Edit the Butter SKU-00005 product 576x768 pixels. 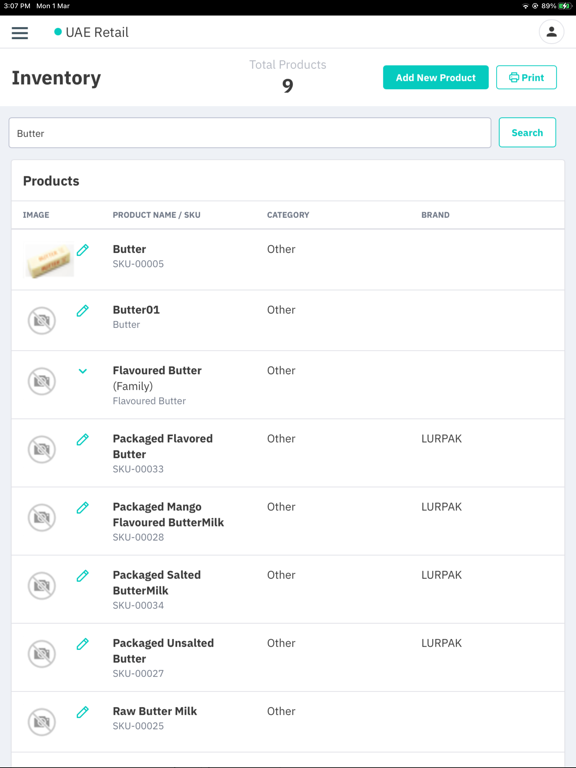(83, 250)
